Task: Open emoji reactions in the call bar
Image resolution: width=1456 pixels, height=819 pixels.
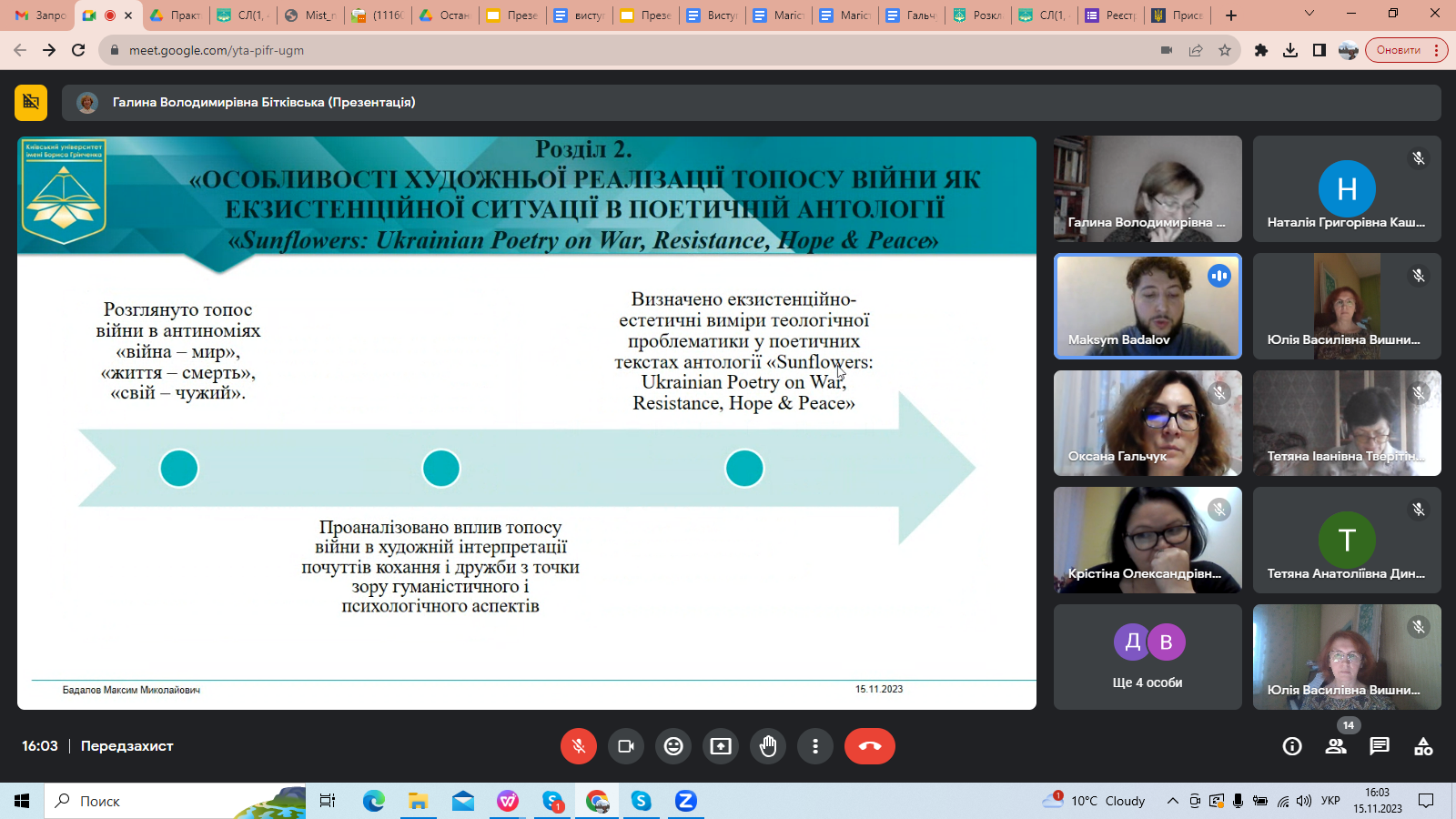Action: (673, 746)
